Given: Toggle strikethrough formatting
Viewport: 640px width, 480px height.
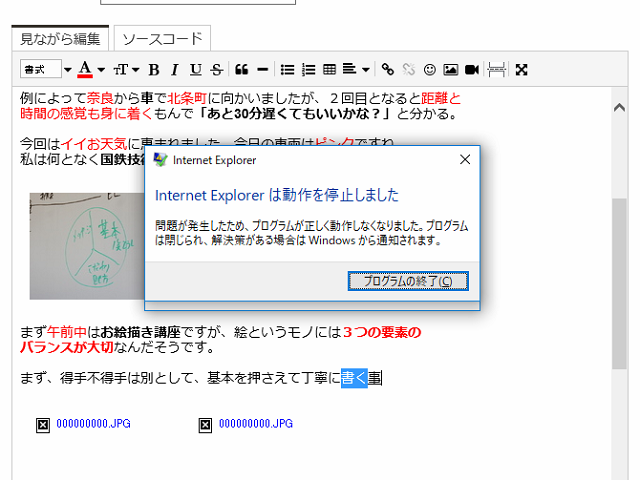Looking at the screenshot, I should point(217,70).
